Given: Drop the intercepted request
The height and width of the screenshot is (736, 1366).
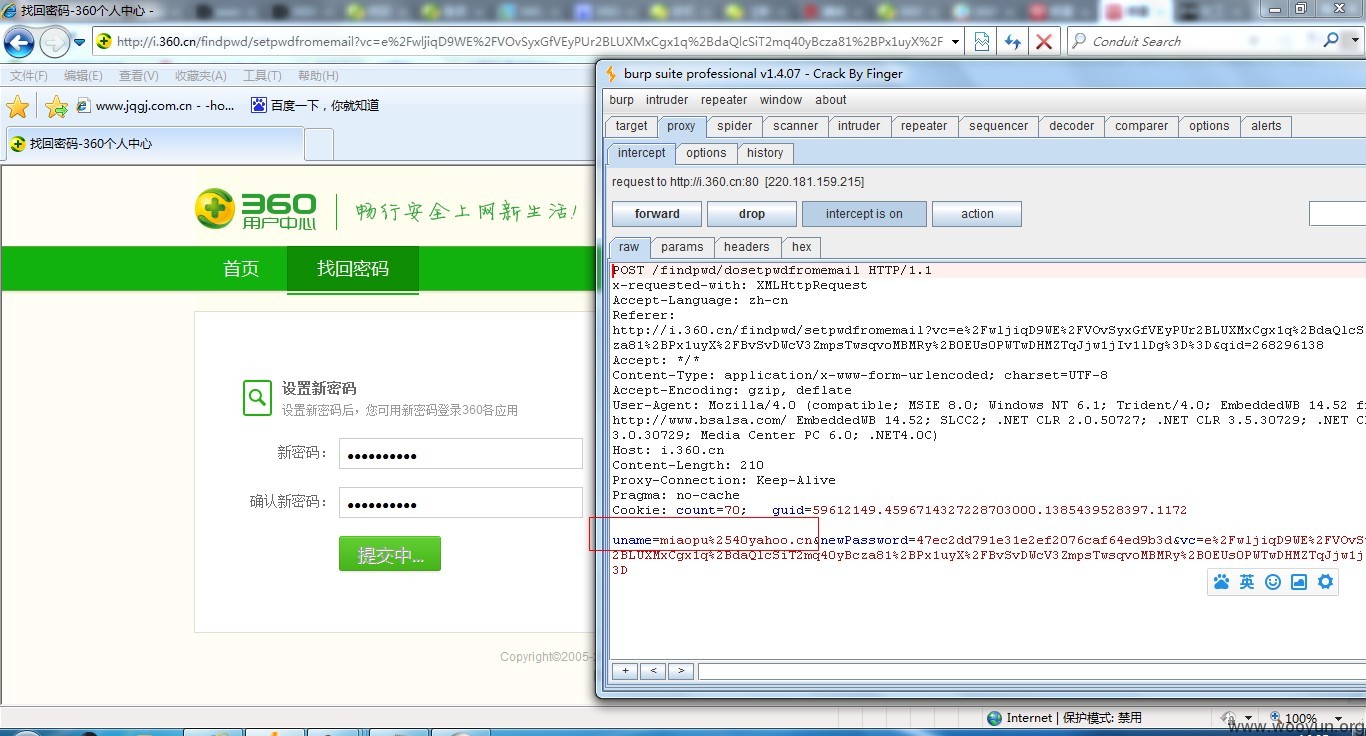Looking at the screenshot, I should [752, 214].
